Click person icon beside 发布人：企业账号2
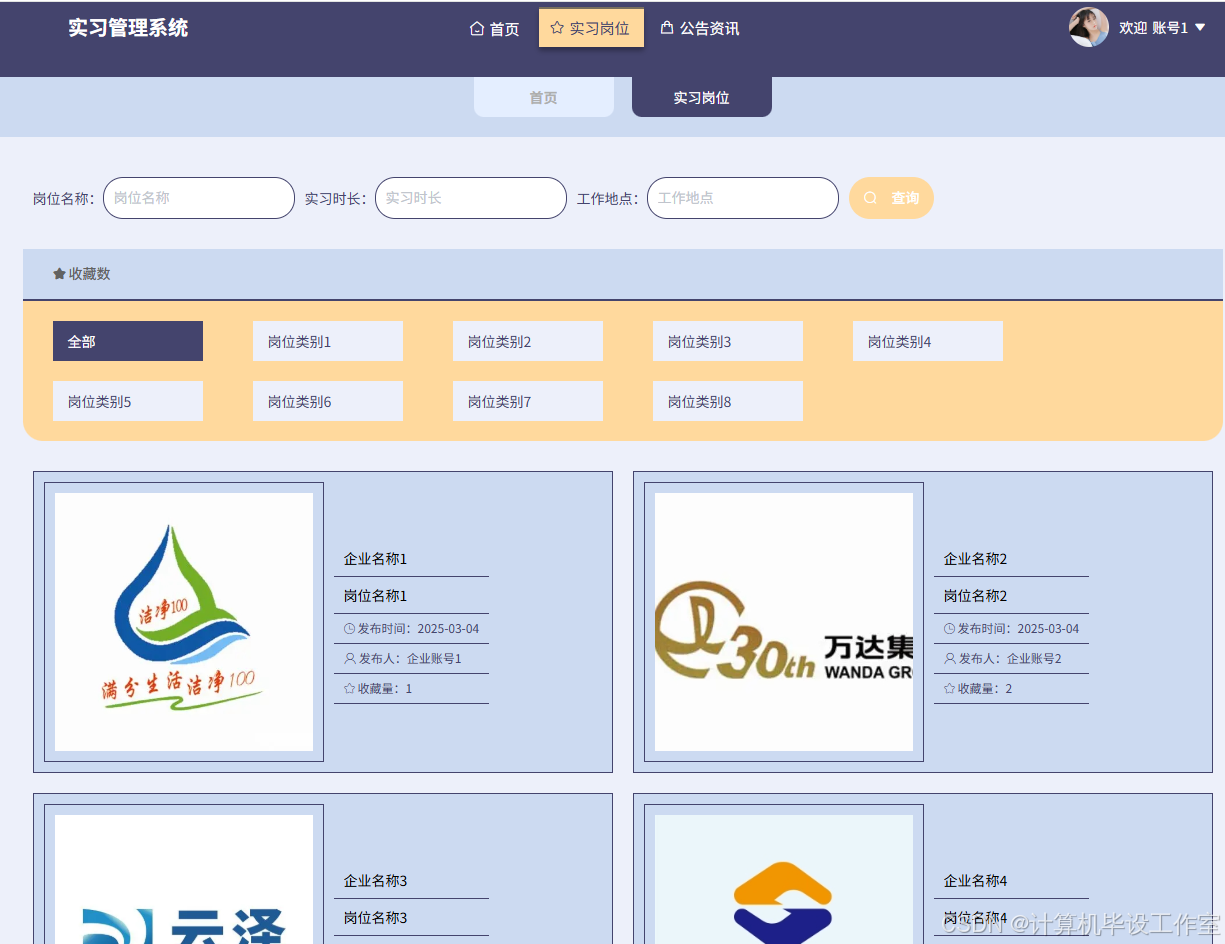 [949, 659]
